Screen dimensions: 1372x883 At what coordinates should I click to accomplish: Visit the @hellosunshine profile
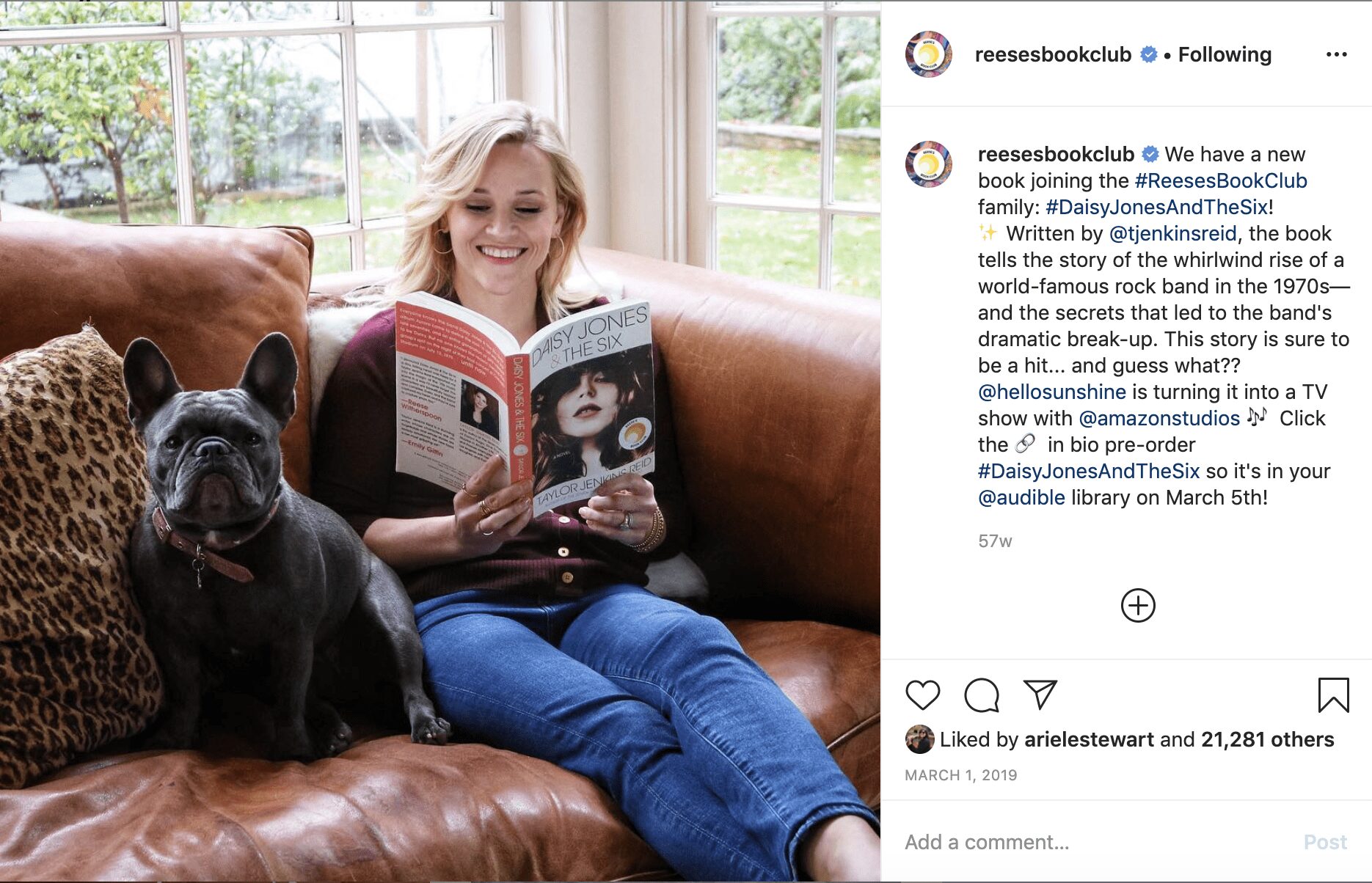(1051, 392)
